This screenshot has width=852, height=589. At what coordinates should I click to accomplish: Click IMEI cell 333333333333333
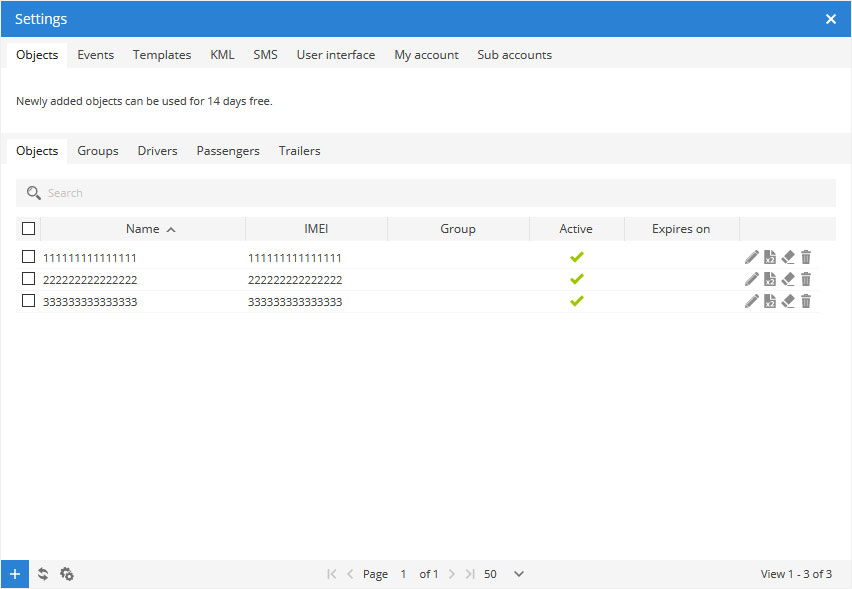click(x=295, y=302)
